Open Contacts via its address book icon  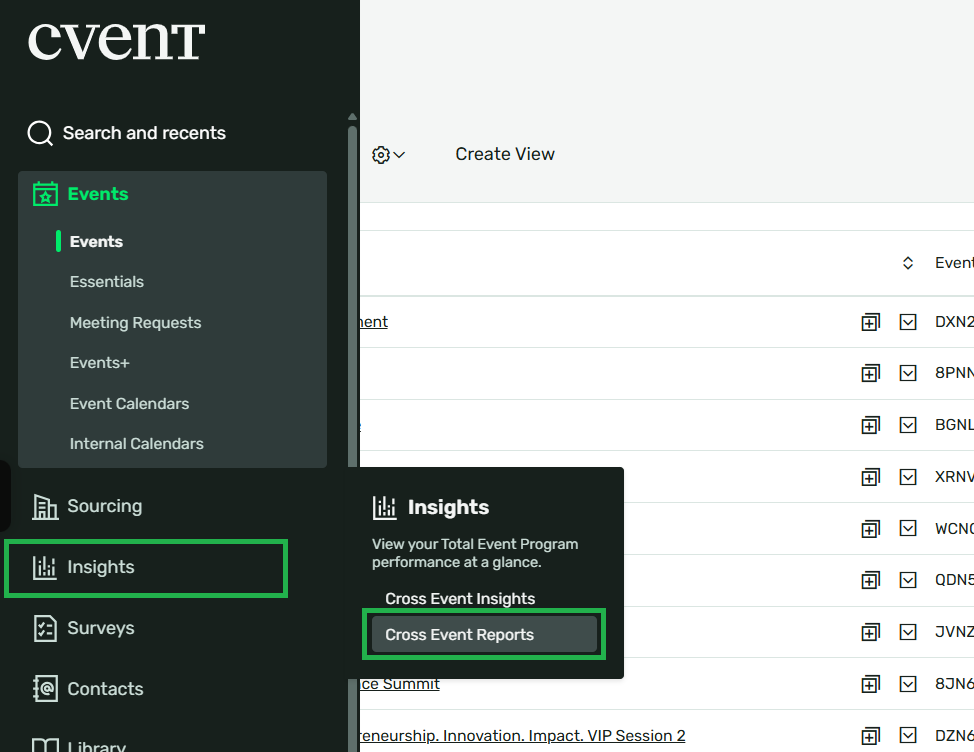[x=45, y=689]
